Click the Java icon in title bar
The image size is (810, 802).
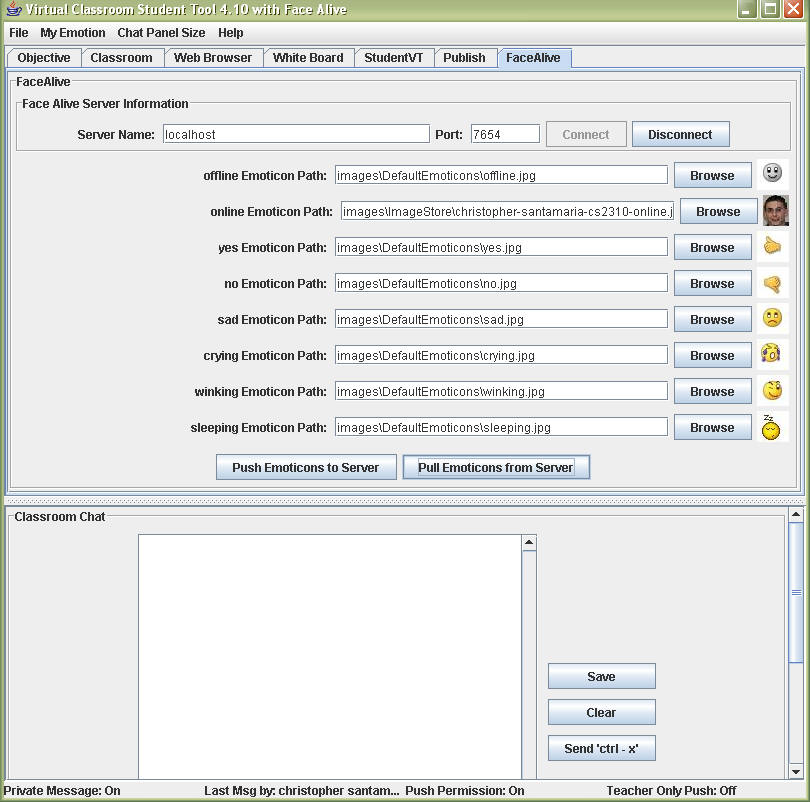13,10
